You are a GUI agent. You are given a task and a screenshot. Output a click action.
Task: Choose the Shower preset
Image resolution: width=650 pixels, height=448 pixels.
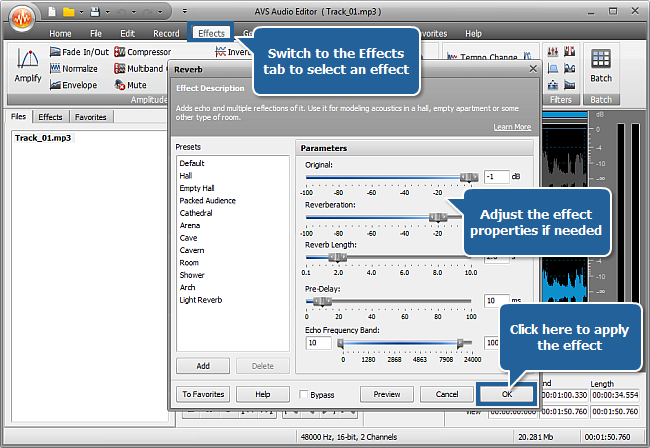(x=192, y=275)
